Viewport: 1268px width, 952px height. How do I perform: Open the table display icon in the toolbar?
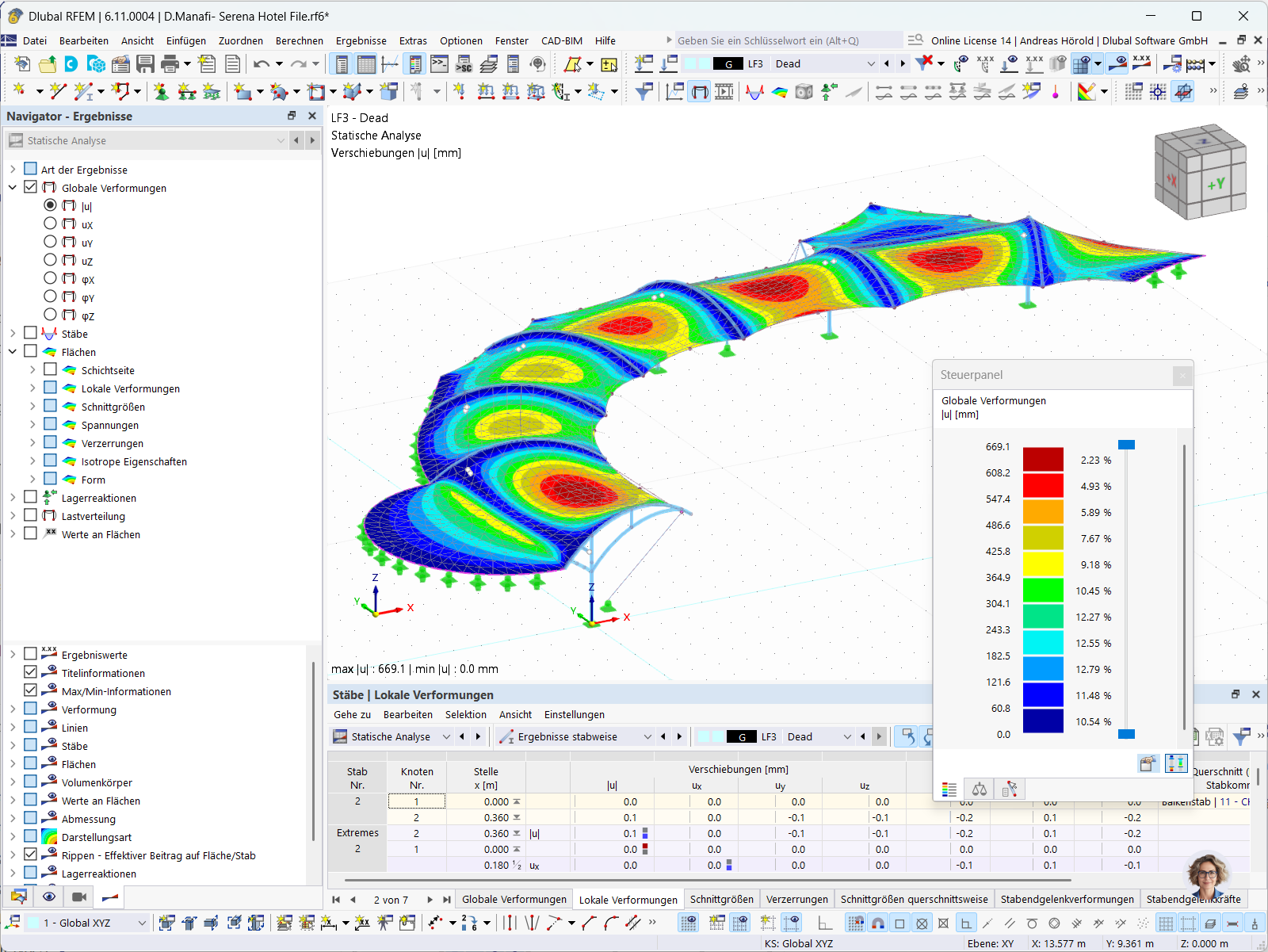pyautogui.click(x=365, y=63)
